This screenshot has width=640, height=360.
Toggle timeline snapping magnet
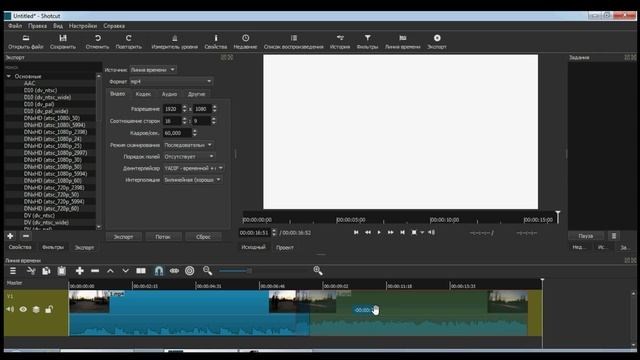(x=159, y=271)
